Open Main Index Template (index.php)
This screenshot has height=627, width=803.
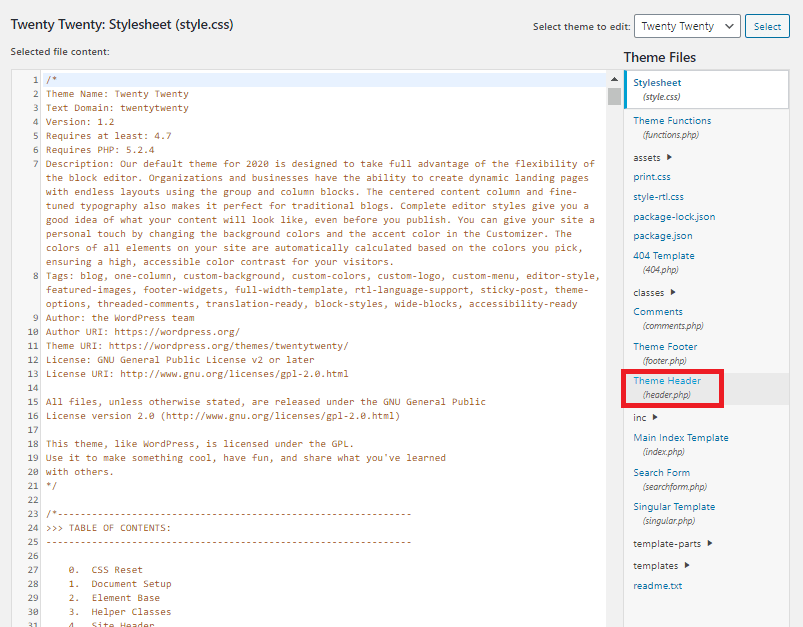point(681,445)
